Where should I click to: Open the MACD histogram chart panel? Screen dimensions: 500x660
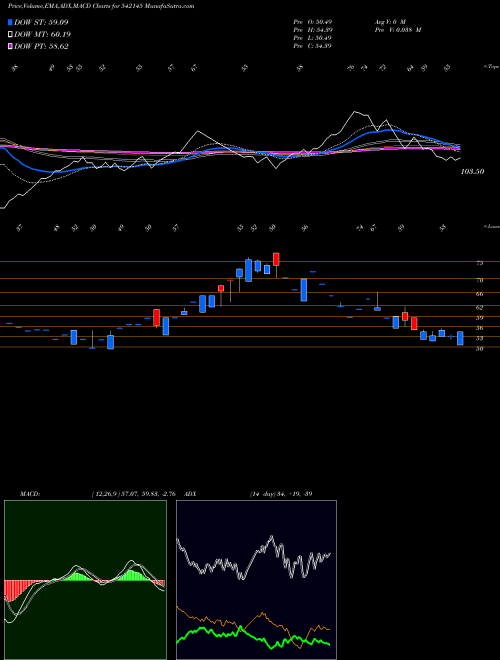85,580
